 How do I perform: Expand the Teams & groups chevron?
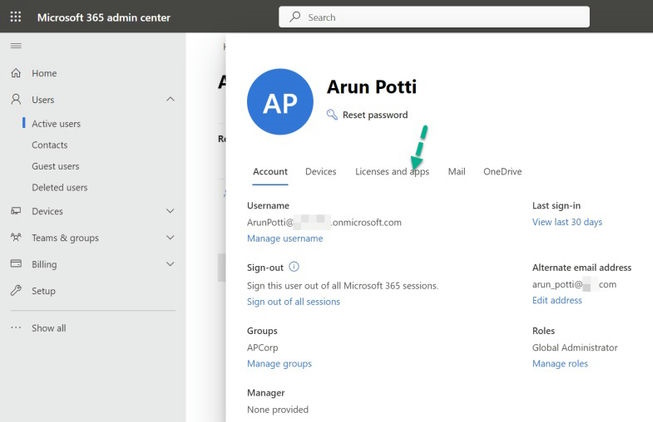click(170, 237)
